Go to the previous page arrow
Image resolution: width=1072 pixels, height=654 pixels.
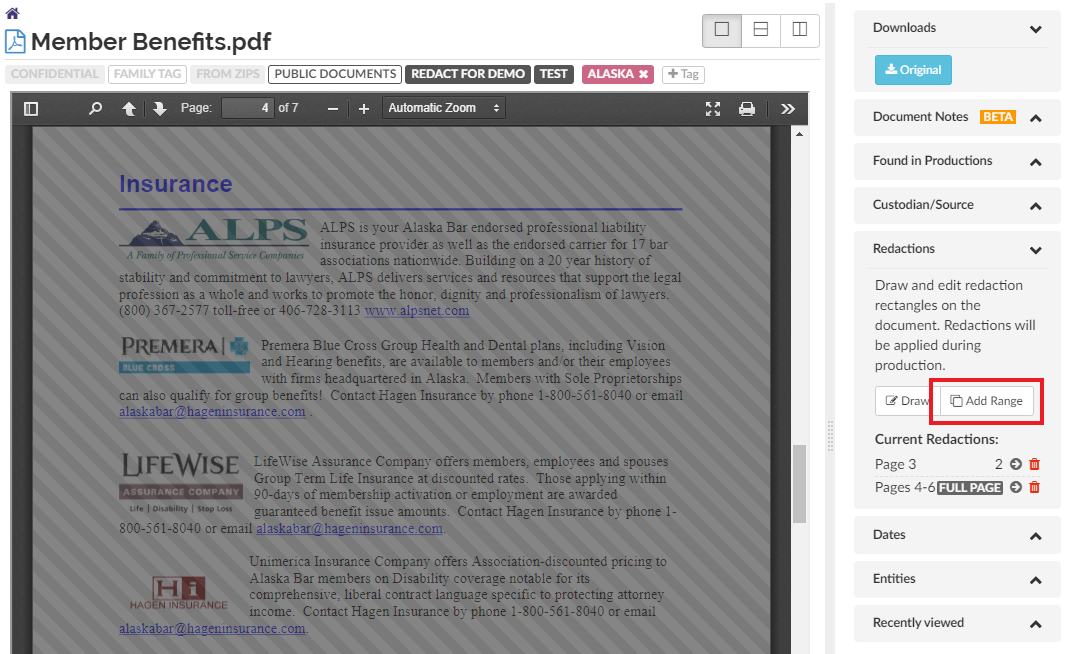[x=129, y=109]
